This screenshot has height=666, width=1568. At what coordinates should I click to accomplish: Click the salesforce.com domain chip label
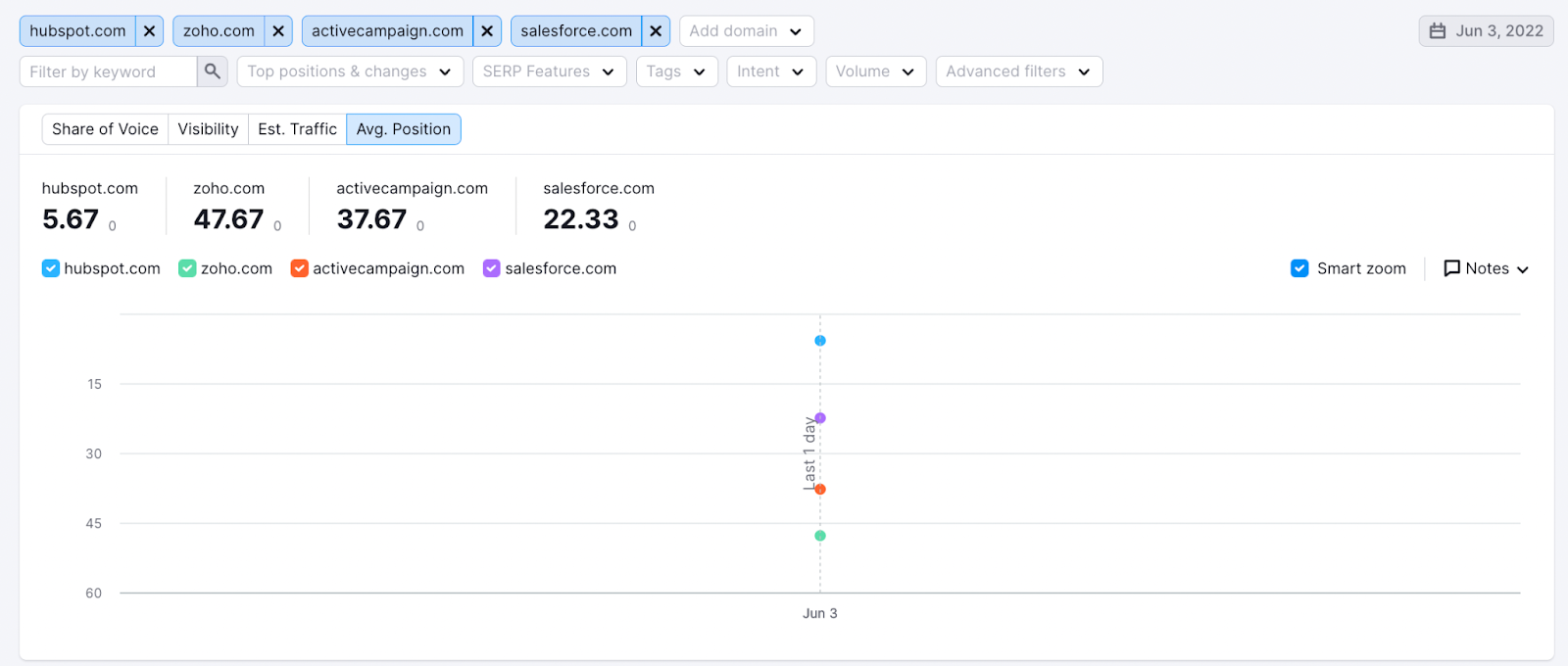click(576, 31)
